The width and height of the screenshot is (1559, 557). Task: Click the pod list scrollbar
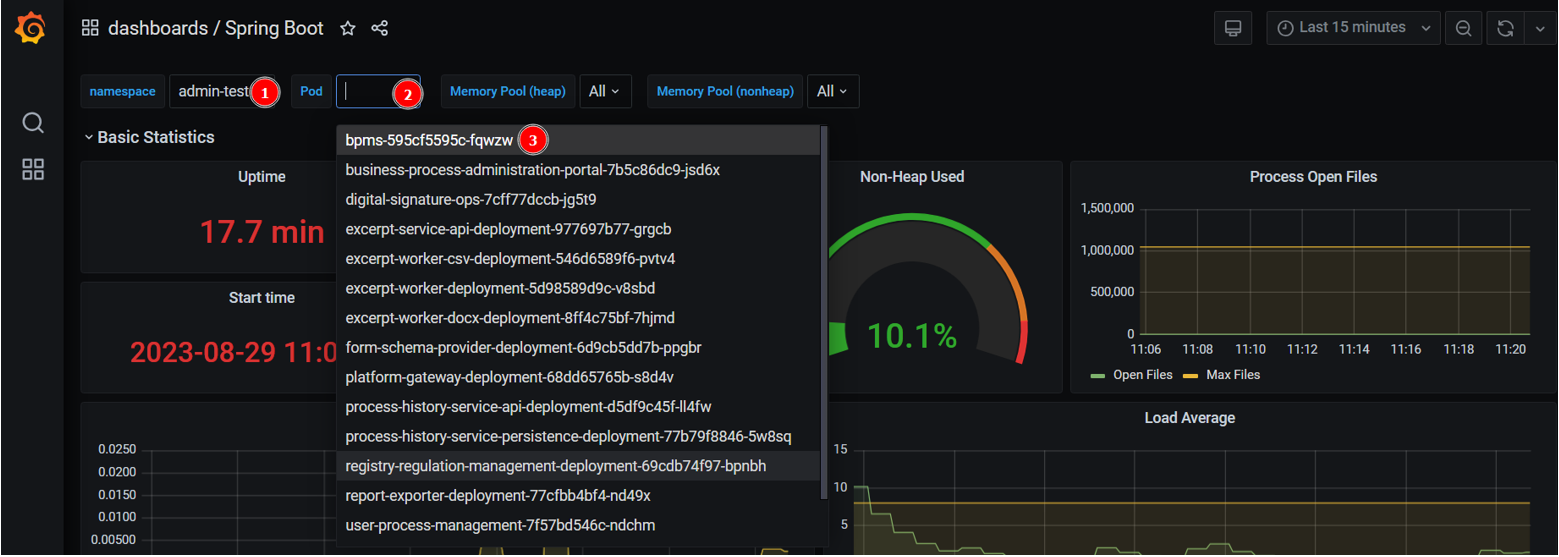[824, 311]
